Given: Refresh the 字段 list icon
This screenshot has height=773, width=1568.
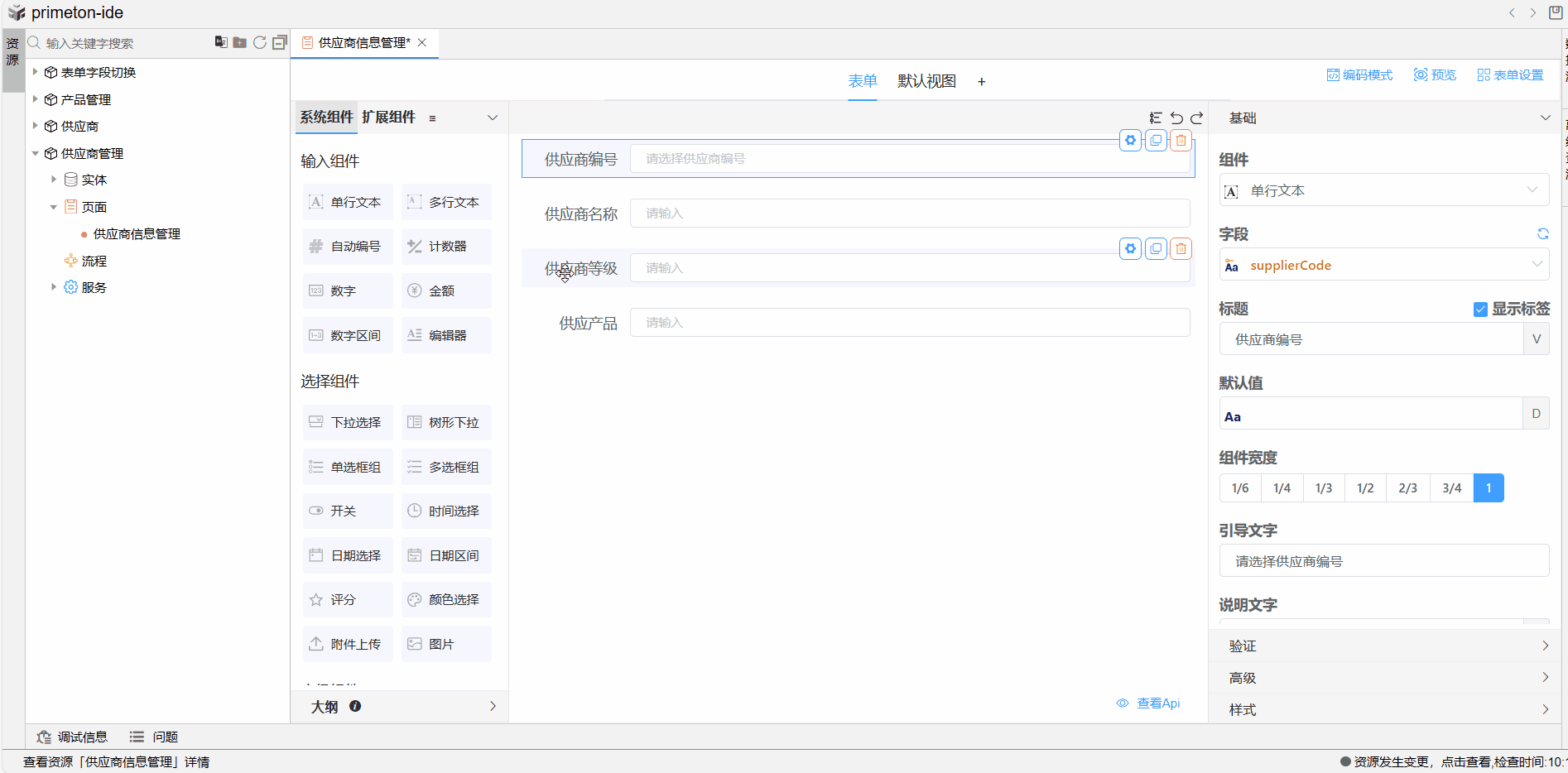Looking at the screenshot, I should click(x=1542, y=234).
